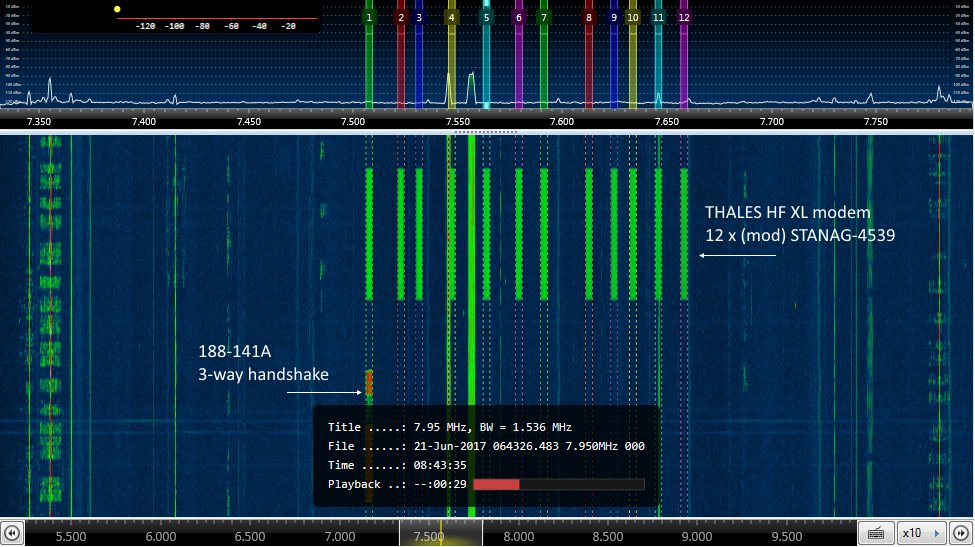This screenshot has height=547, width=975.
Task: Select red receiver marker 2
Action: [x=401, y=17]
